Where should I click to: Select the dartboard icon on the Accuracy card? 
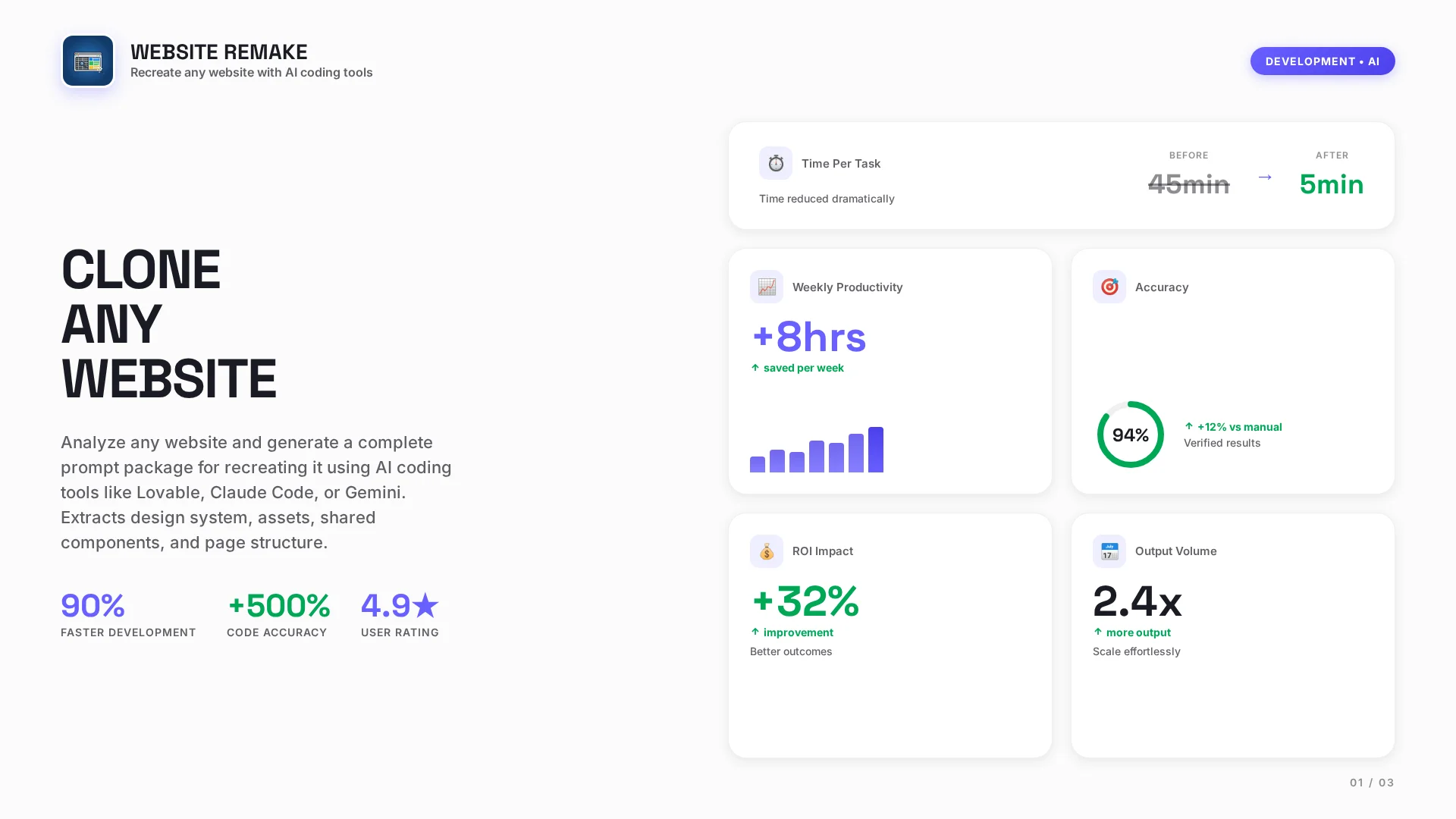pos(1109,287)
